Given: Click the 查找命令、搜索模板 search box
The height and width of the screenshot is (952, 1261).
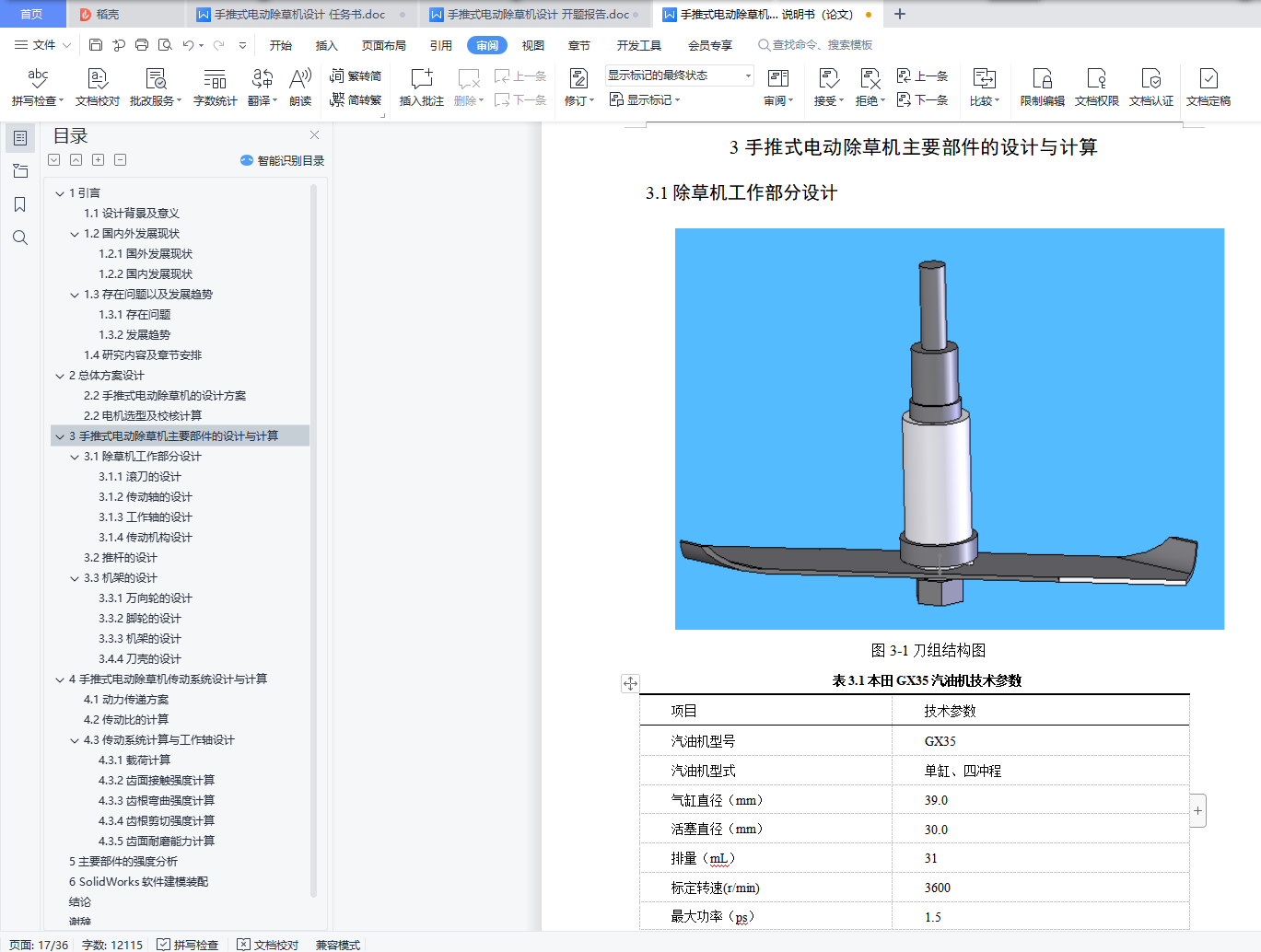Looking at the screenshot, I should [815, 45].
